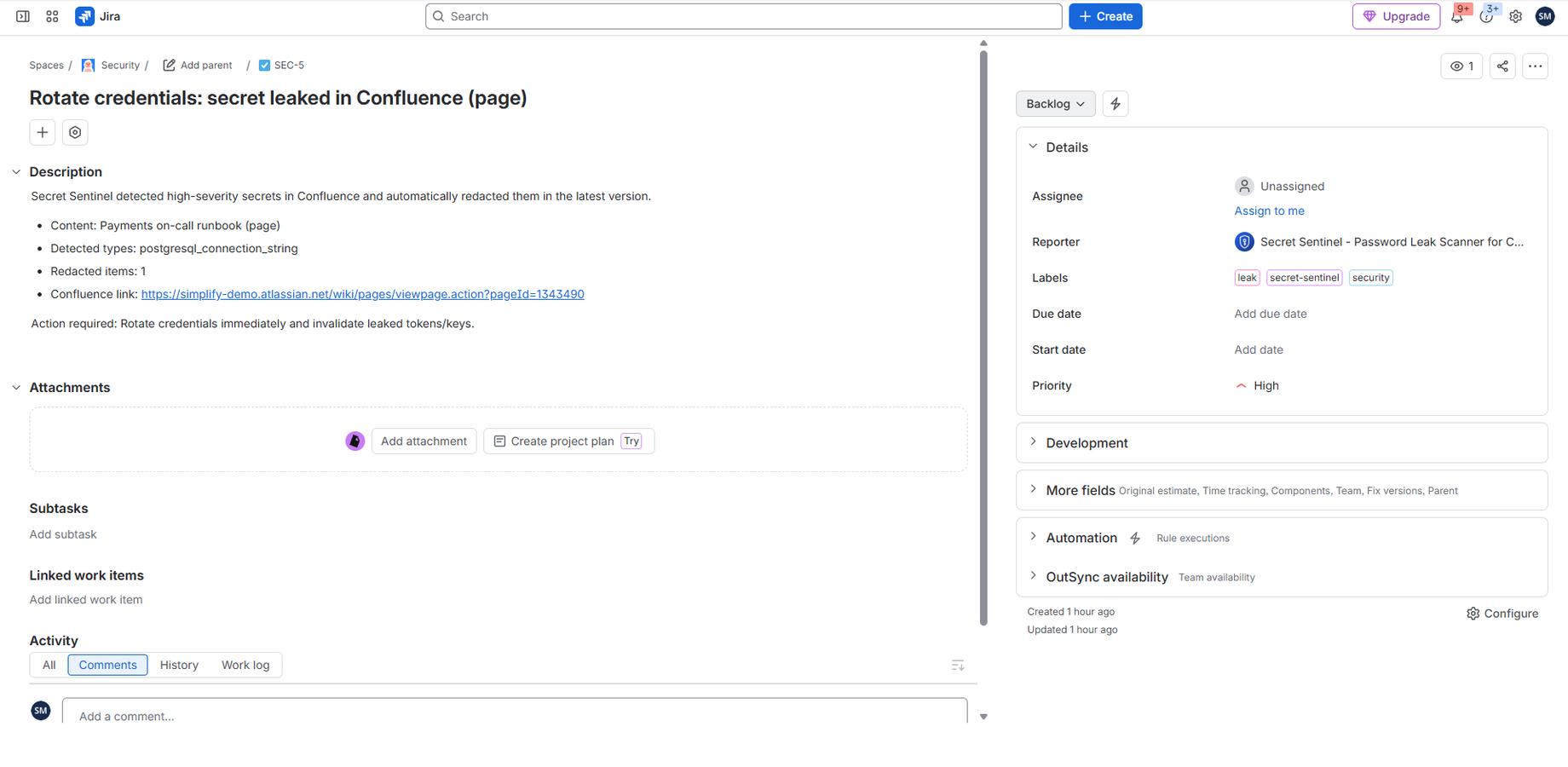1568x767 pixels.
Task: Click the Create button
Action: (x=1105, y=16)
